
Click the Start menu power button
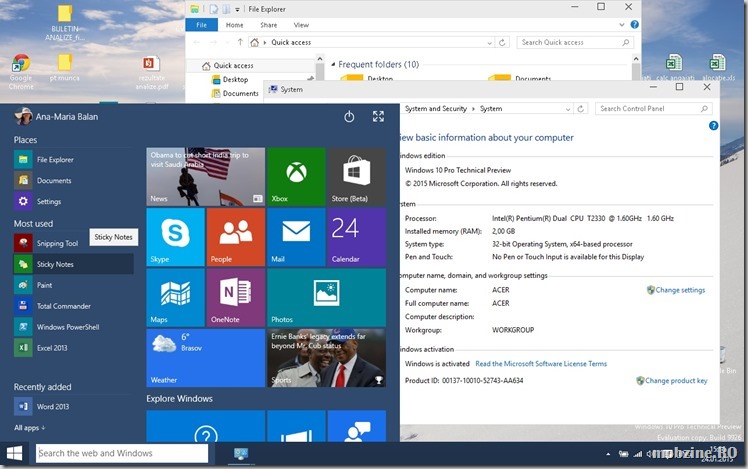coord(349,116)
